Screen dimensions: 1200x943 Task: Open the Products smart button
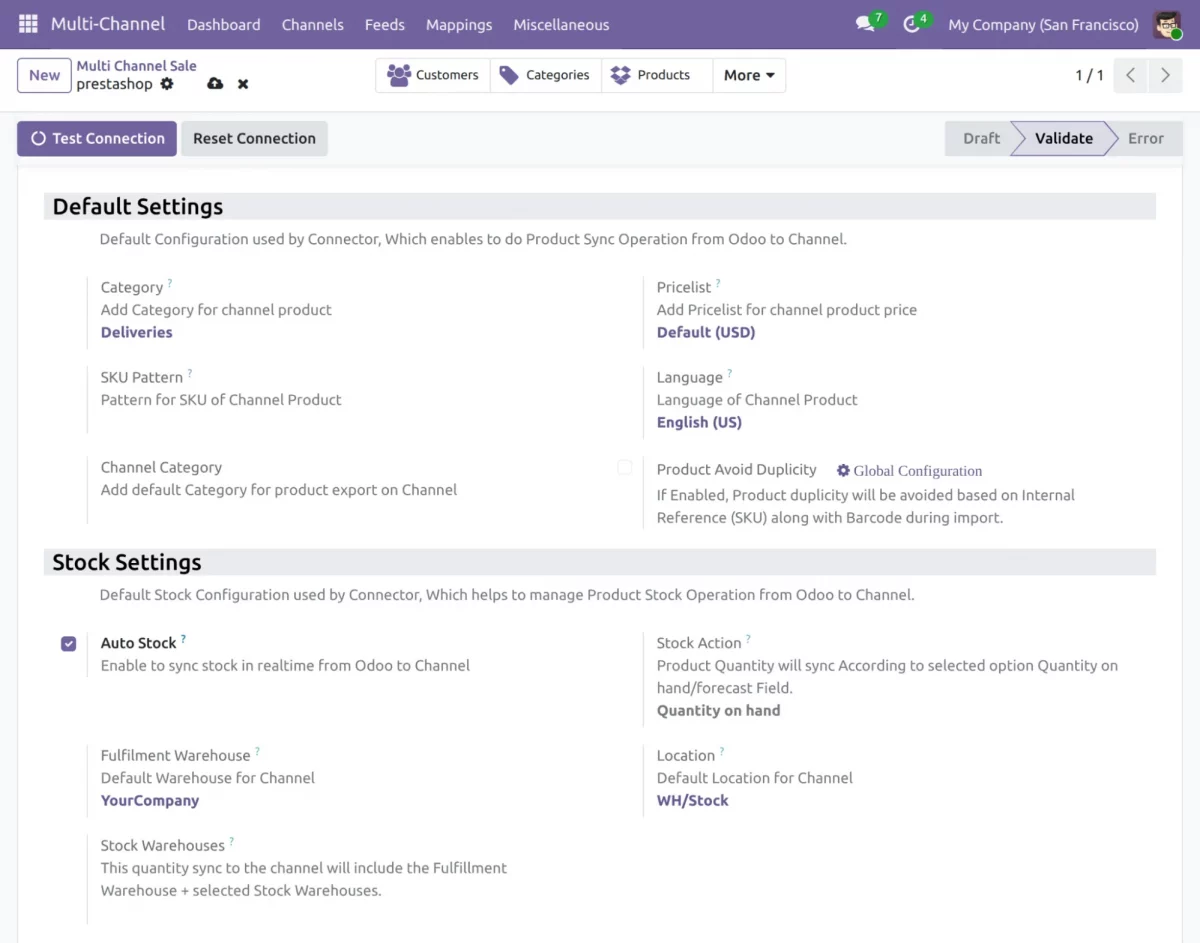coord(657,75)
